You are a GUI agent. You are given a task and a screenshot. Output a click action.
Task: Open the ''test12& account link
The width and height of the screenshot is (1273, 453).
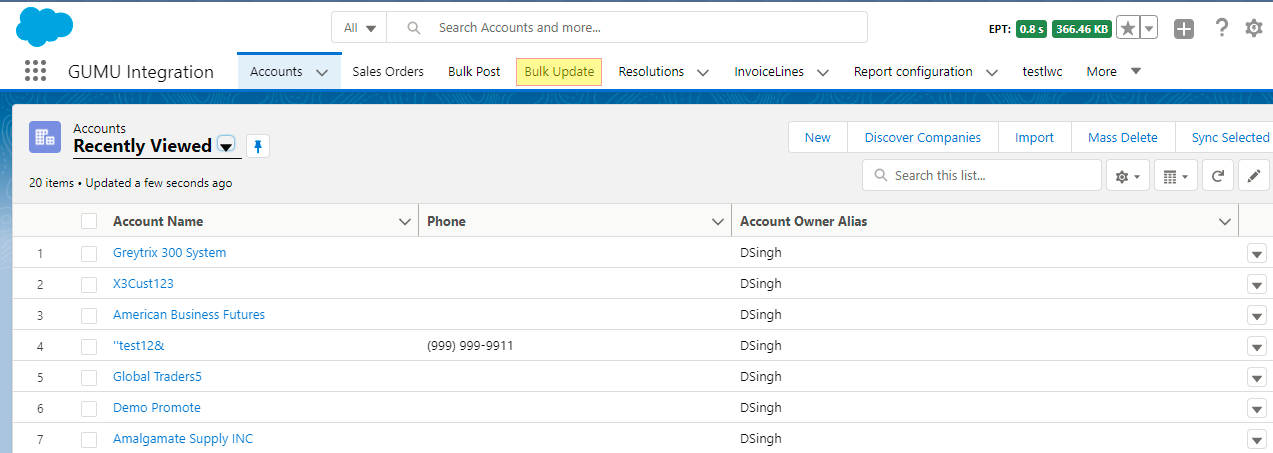point(138,346)
